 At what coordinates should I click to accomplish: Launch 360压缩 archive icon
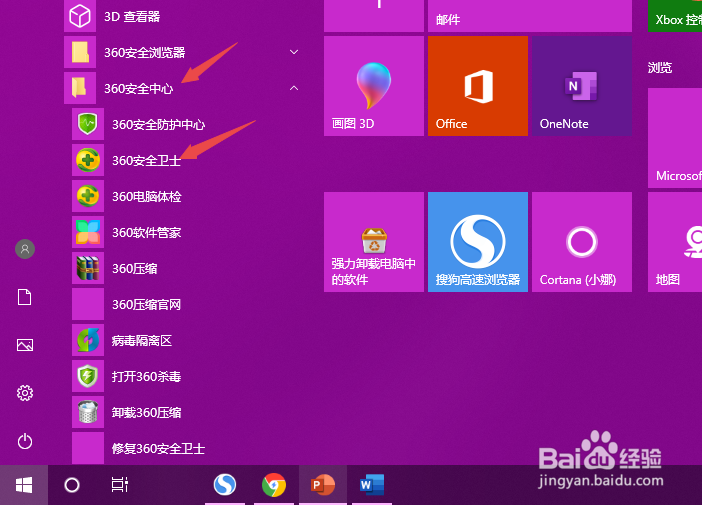[88, 268]
